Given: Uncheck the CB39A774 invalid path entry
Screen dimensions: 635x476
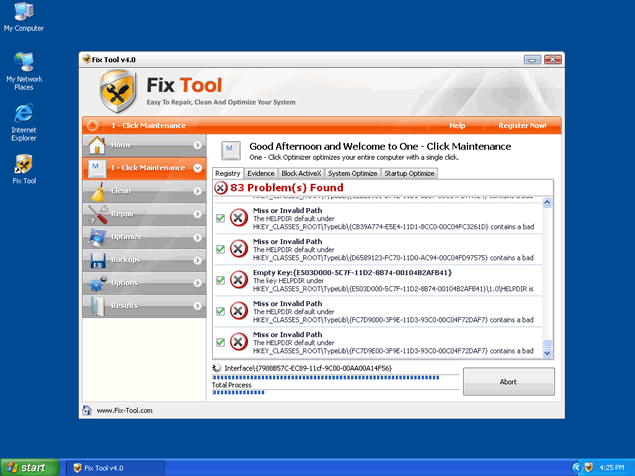Looking at the screenshot, I should click(221, 218).
